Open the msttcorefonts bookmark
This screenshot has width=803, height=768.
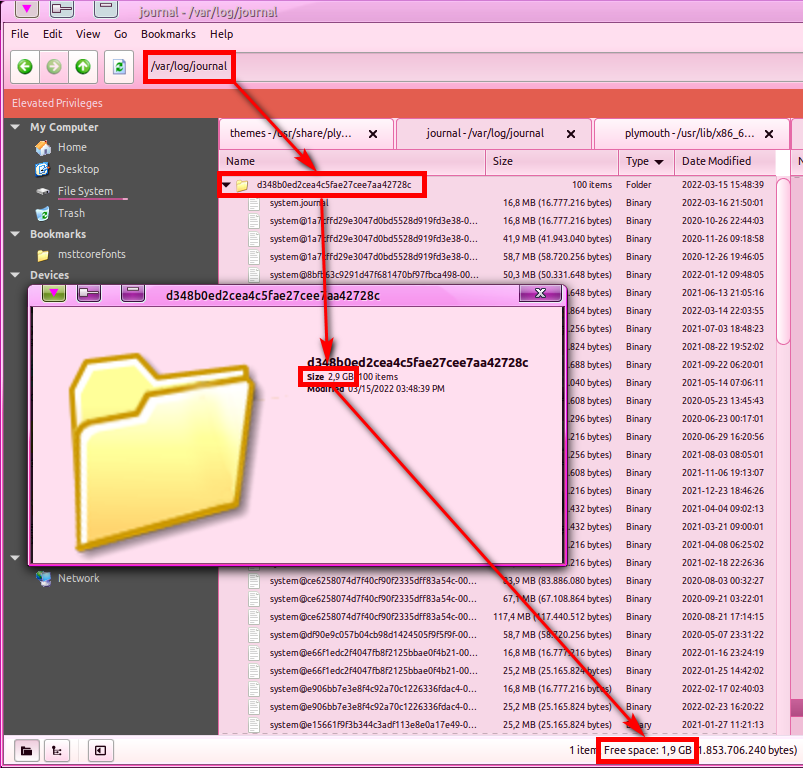[91, 254]
